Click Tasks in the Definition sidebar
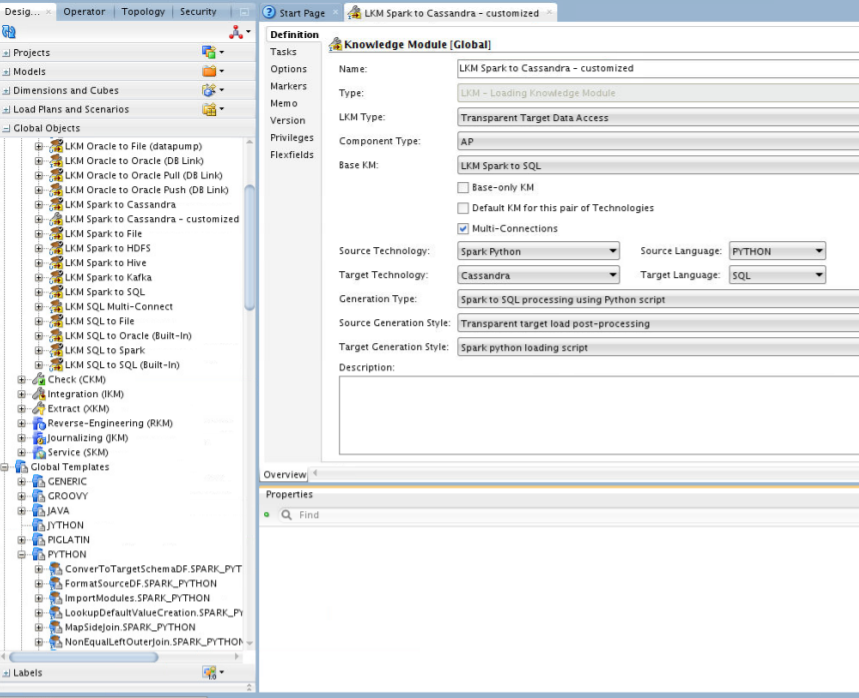 (x=284, y=51)
